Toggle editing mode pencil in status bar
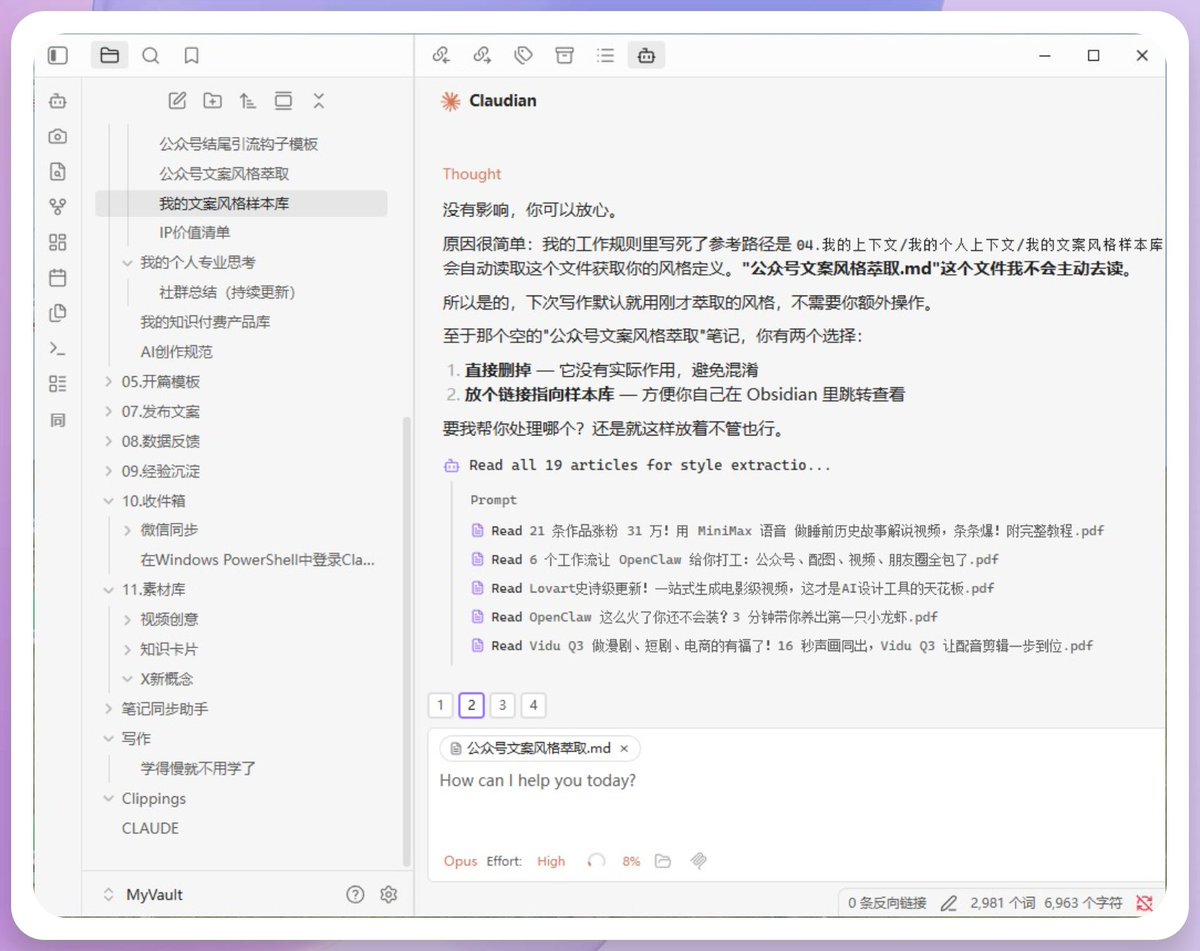 coord(949,903)
